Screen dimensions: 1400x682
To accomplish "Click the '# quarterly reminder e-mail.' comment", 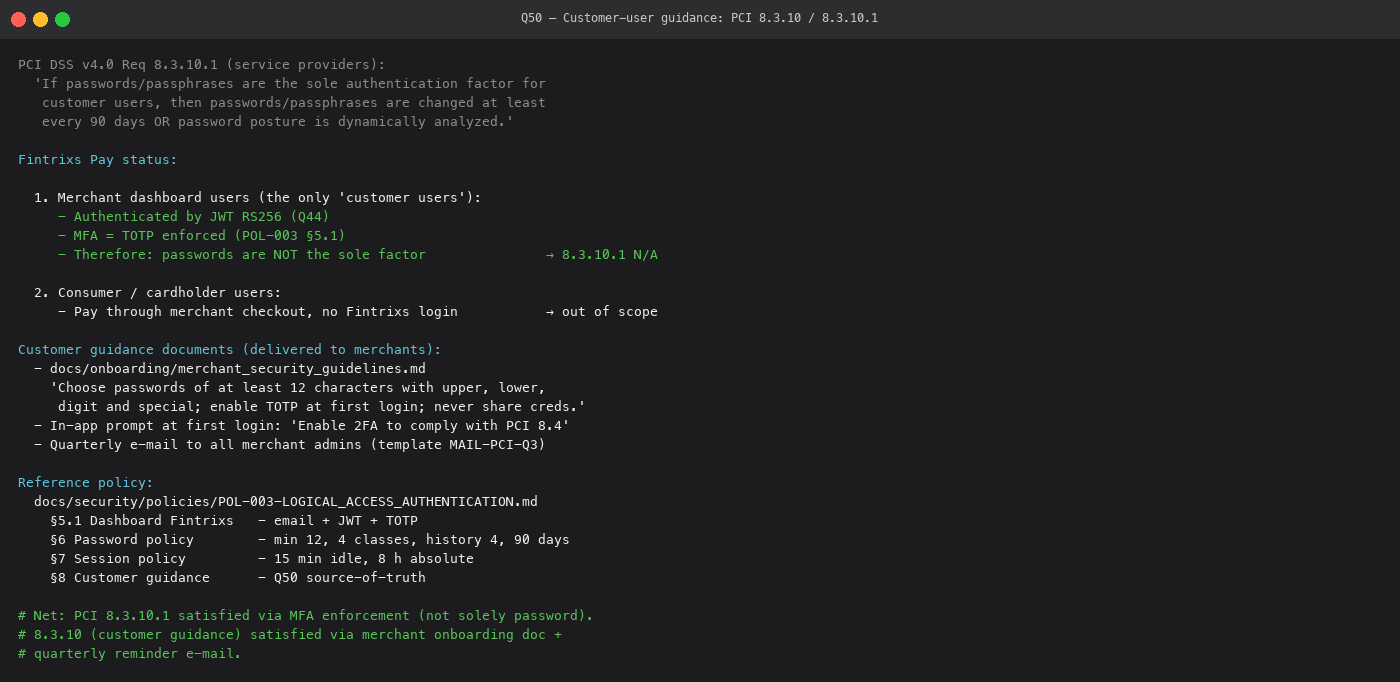I will 130,654.
